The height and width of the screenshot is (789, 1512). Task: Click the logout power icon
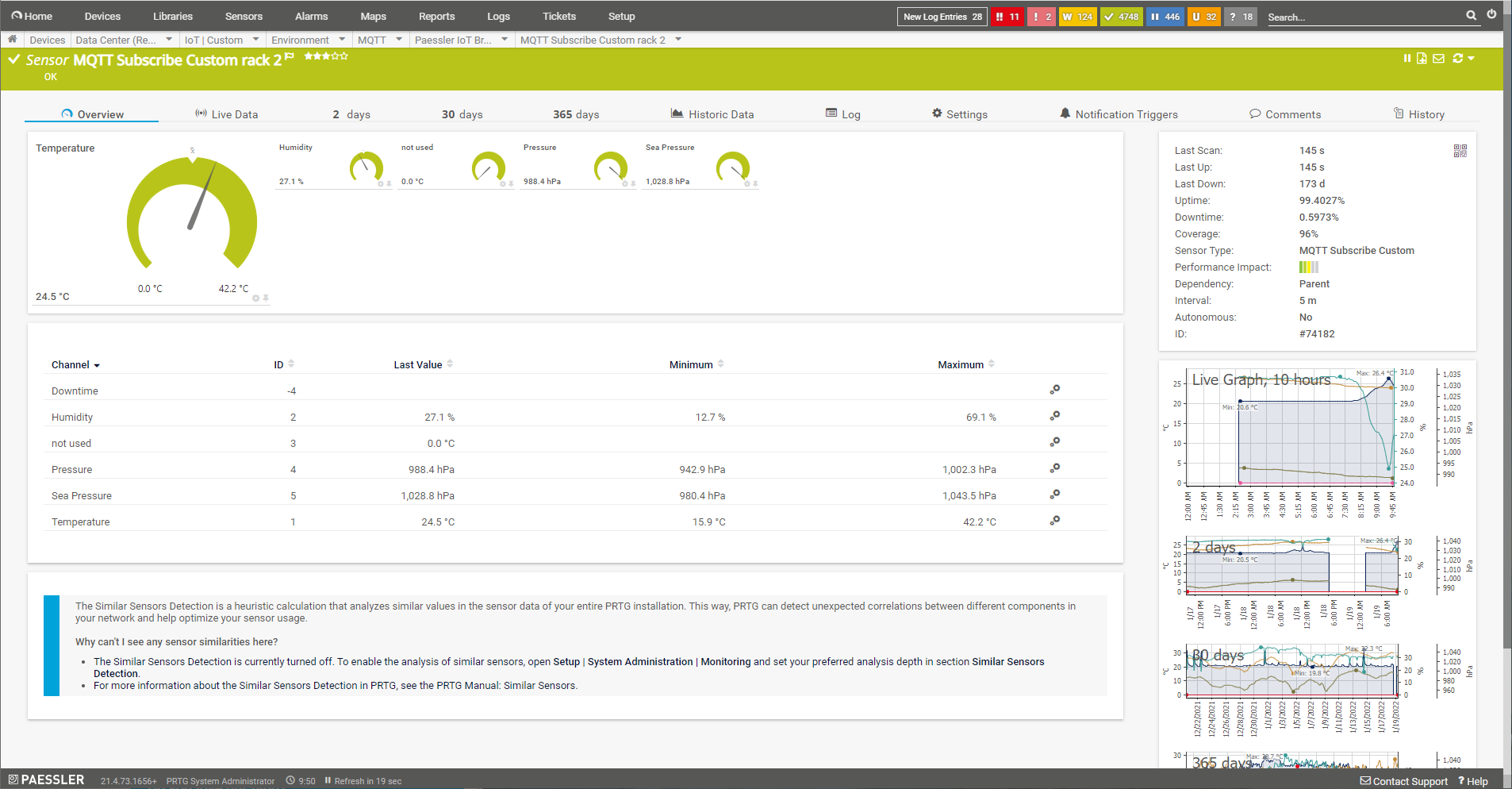[1491, 14]
